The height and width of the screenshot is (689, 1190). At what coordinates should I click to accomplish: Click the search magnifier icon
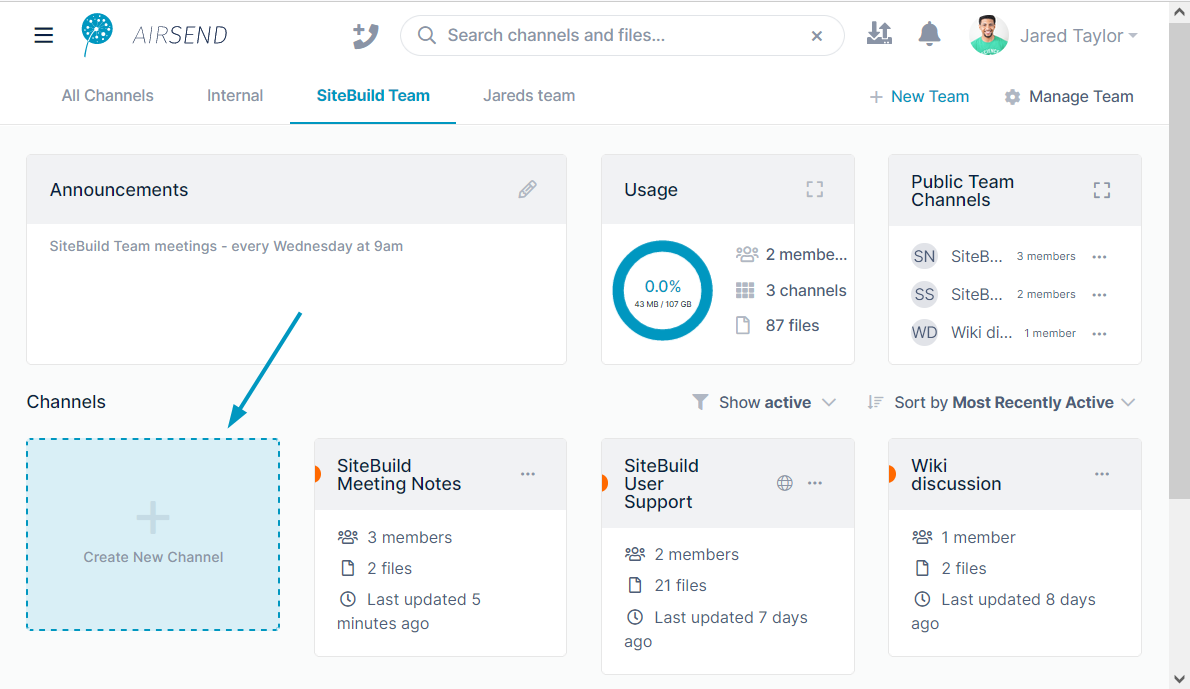pyautogui.click(x=427, y=36)
